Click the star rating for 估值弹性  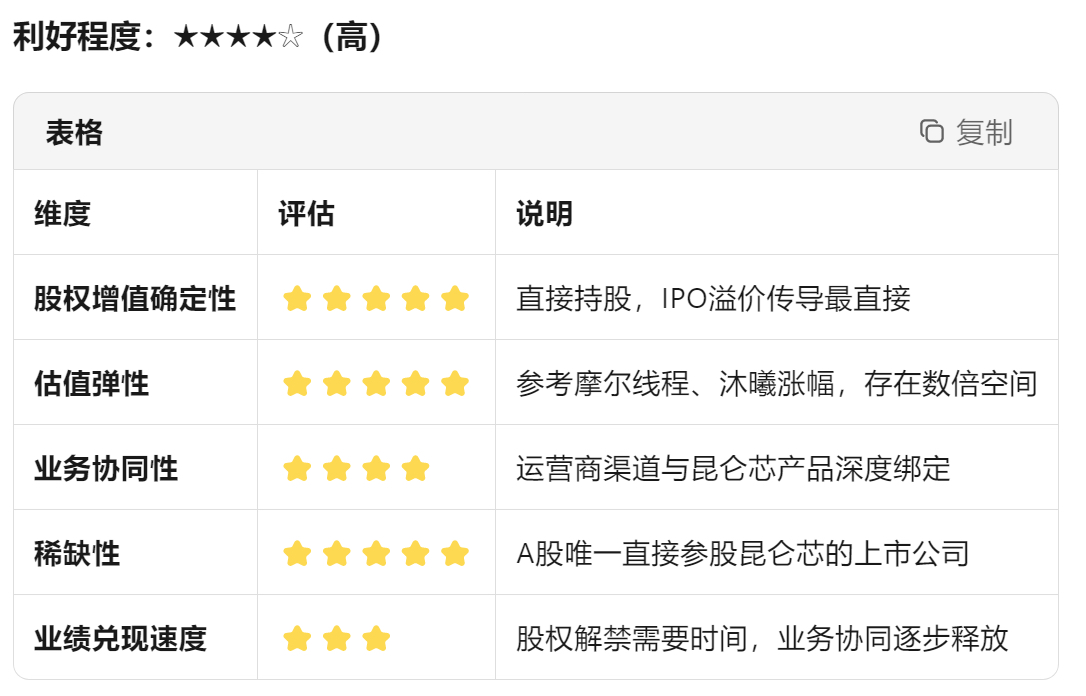[x=376, y=384]
